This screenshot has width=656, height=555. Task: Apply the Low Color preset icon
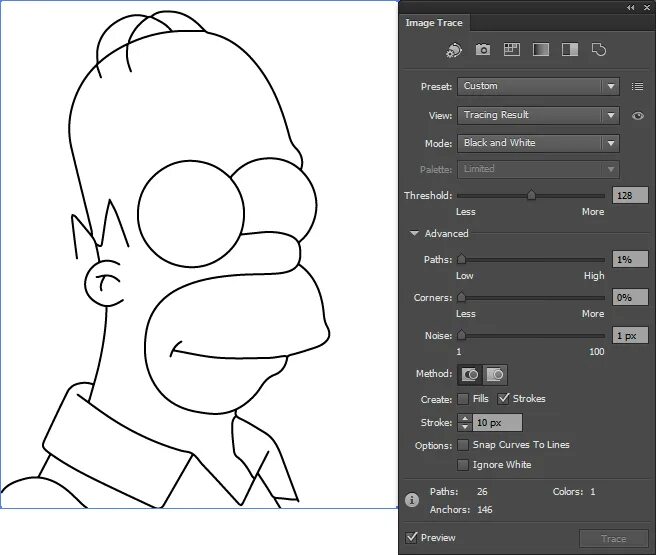click(512, 49)
